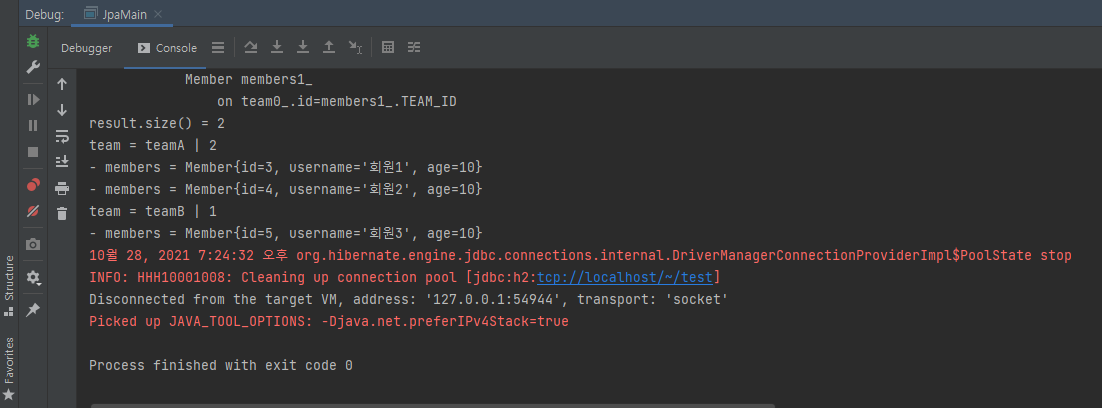Rerun JpaMain with the green bug icon
Screen dimensions: 1102x408
pyautogui.click(x=33, y=41)
